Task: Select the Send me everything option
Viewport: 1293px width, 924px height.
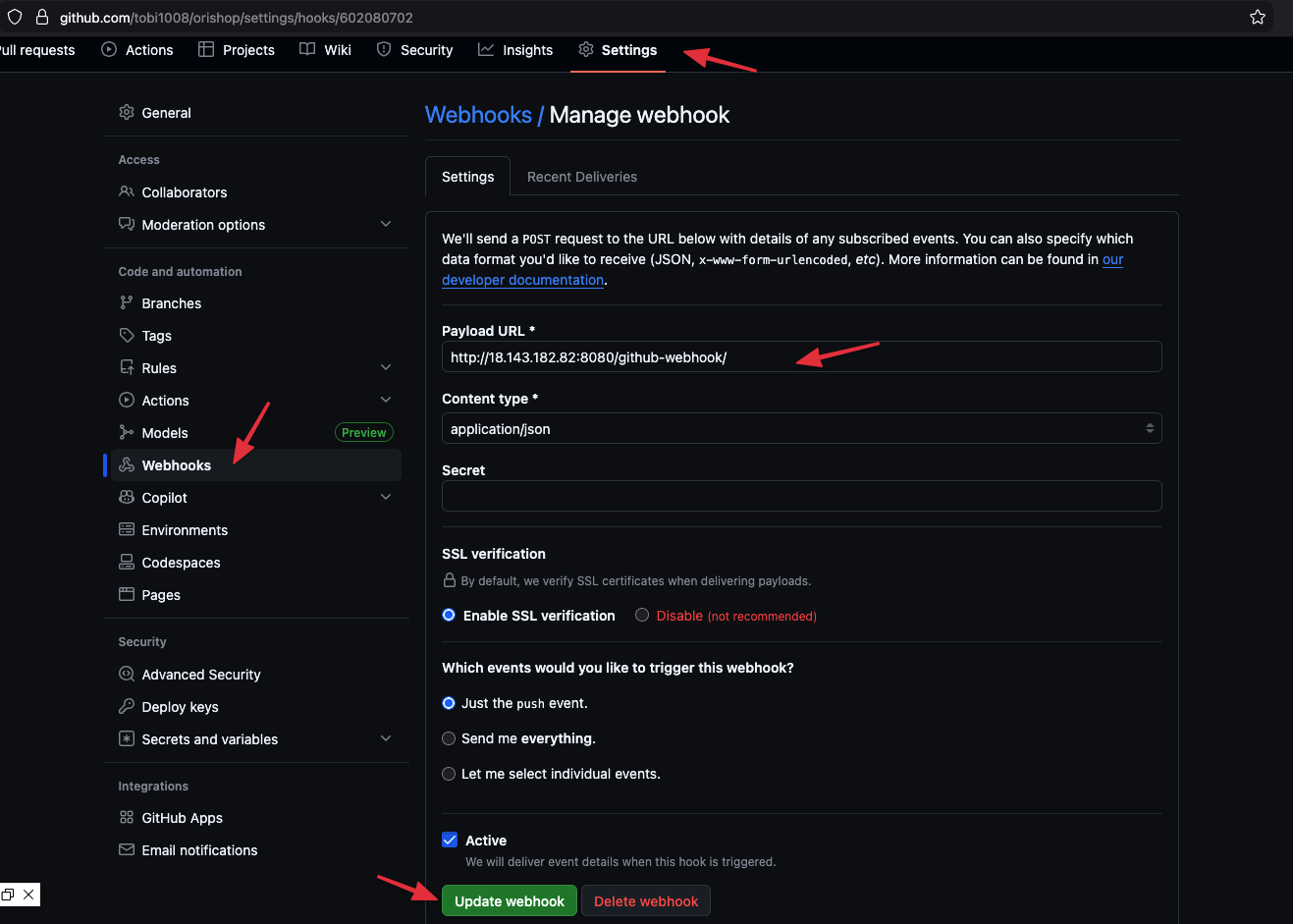Action: coord(449,738)
